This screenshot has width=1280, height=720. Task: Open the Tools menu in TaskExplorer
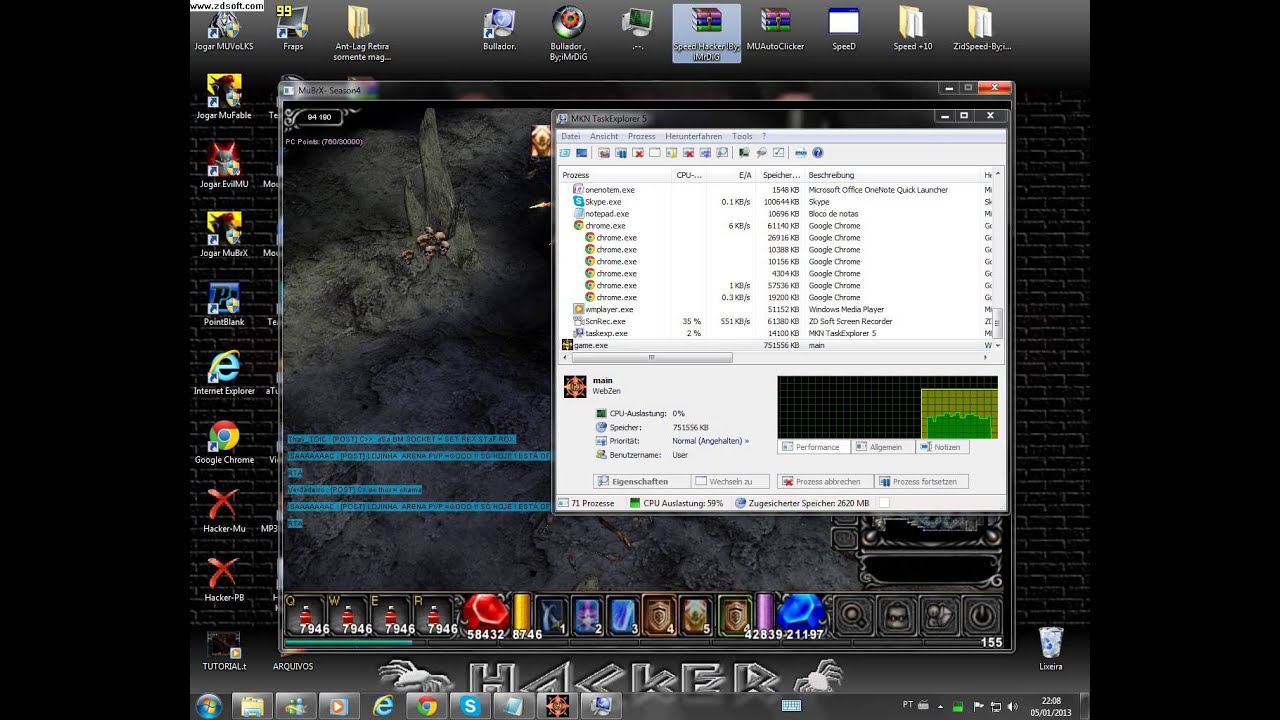741,136
